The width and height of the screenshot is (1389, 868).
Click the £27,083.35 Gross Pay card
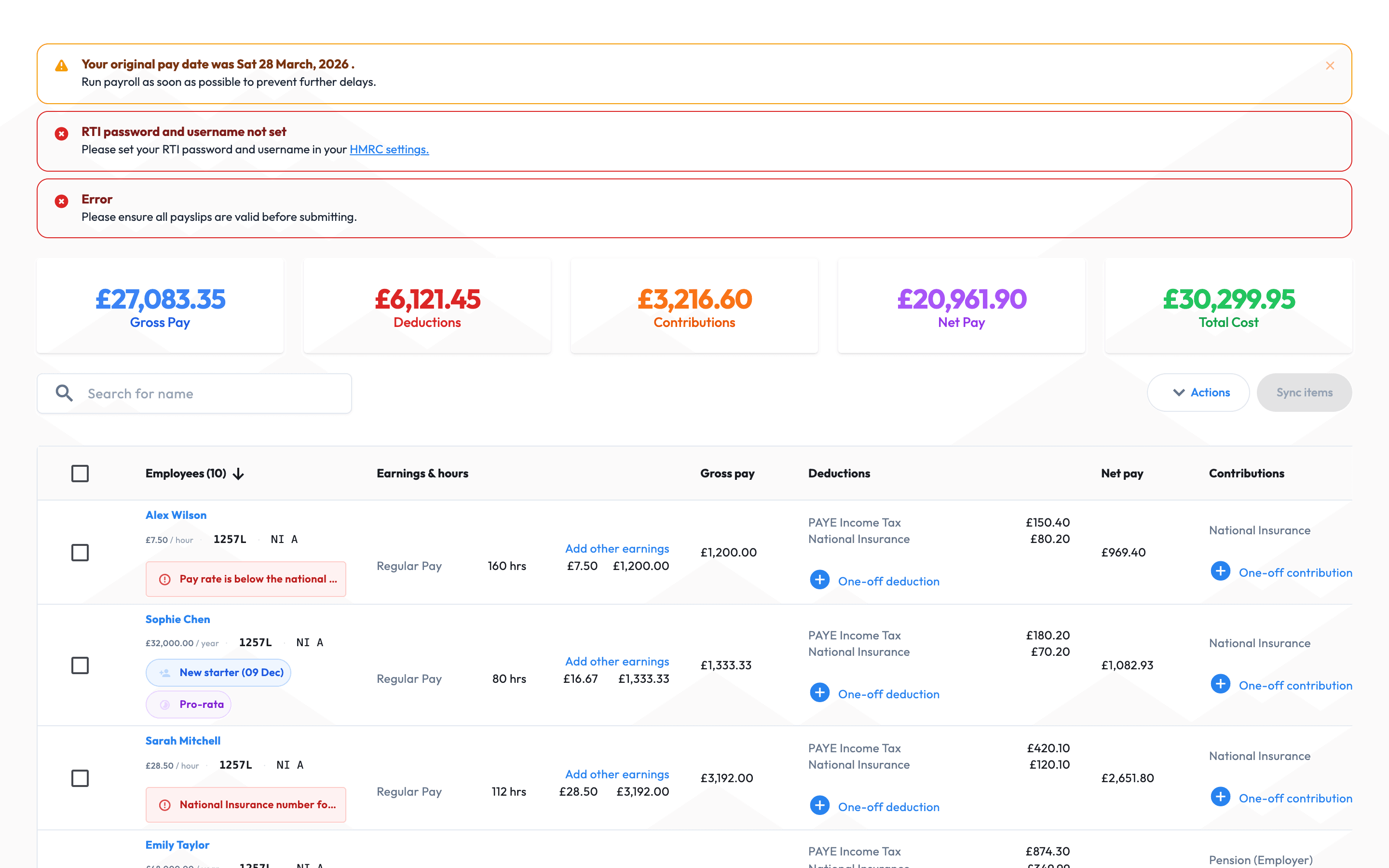coord(160,306)
